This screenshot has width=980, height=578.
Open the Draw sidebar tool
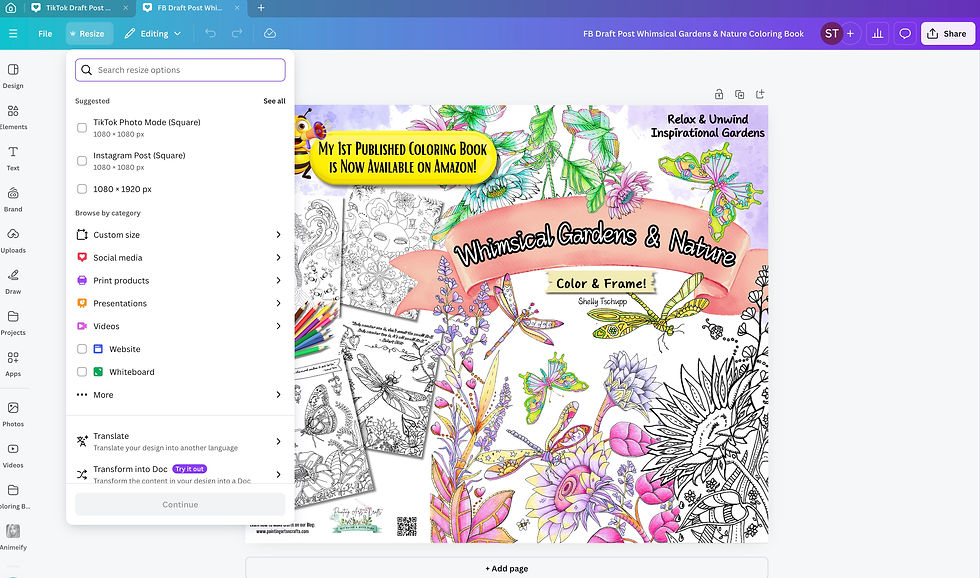click(x=12, y=282)
